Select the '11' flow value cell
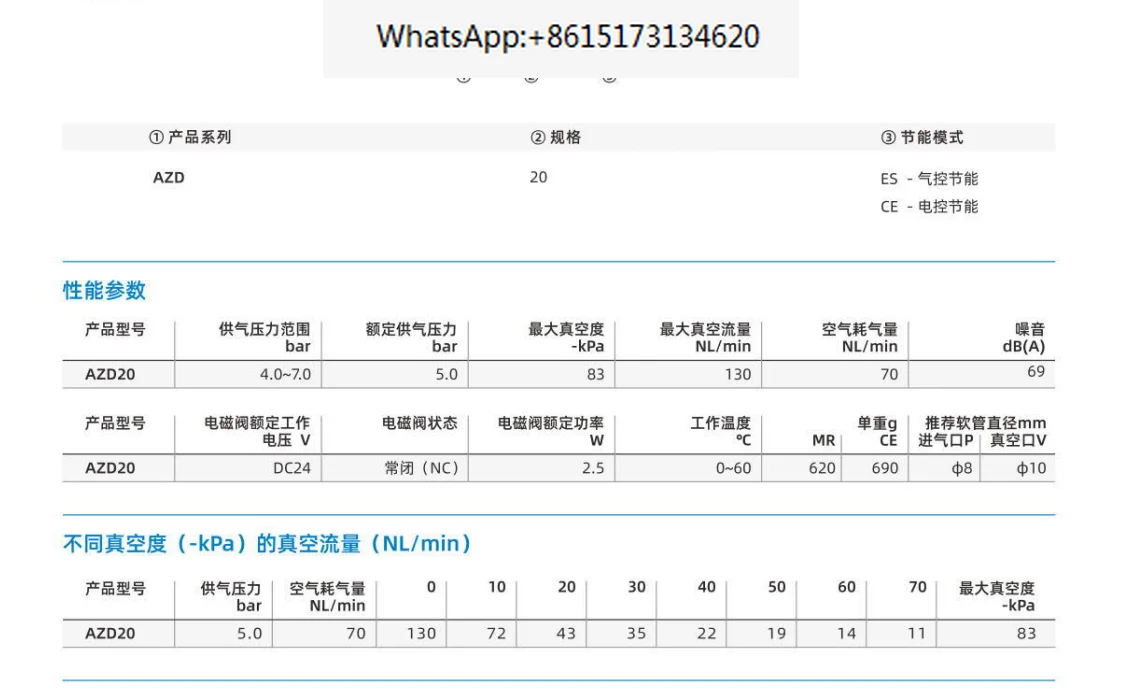This screenshot has height=694, width=1122. pyautogui.click(x=917, y=633)
